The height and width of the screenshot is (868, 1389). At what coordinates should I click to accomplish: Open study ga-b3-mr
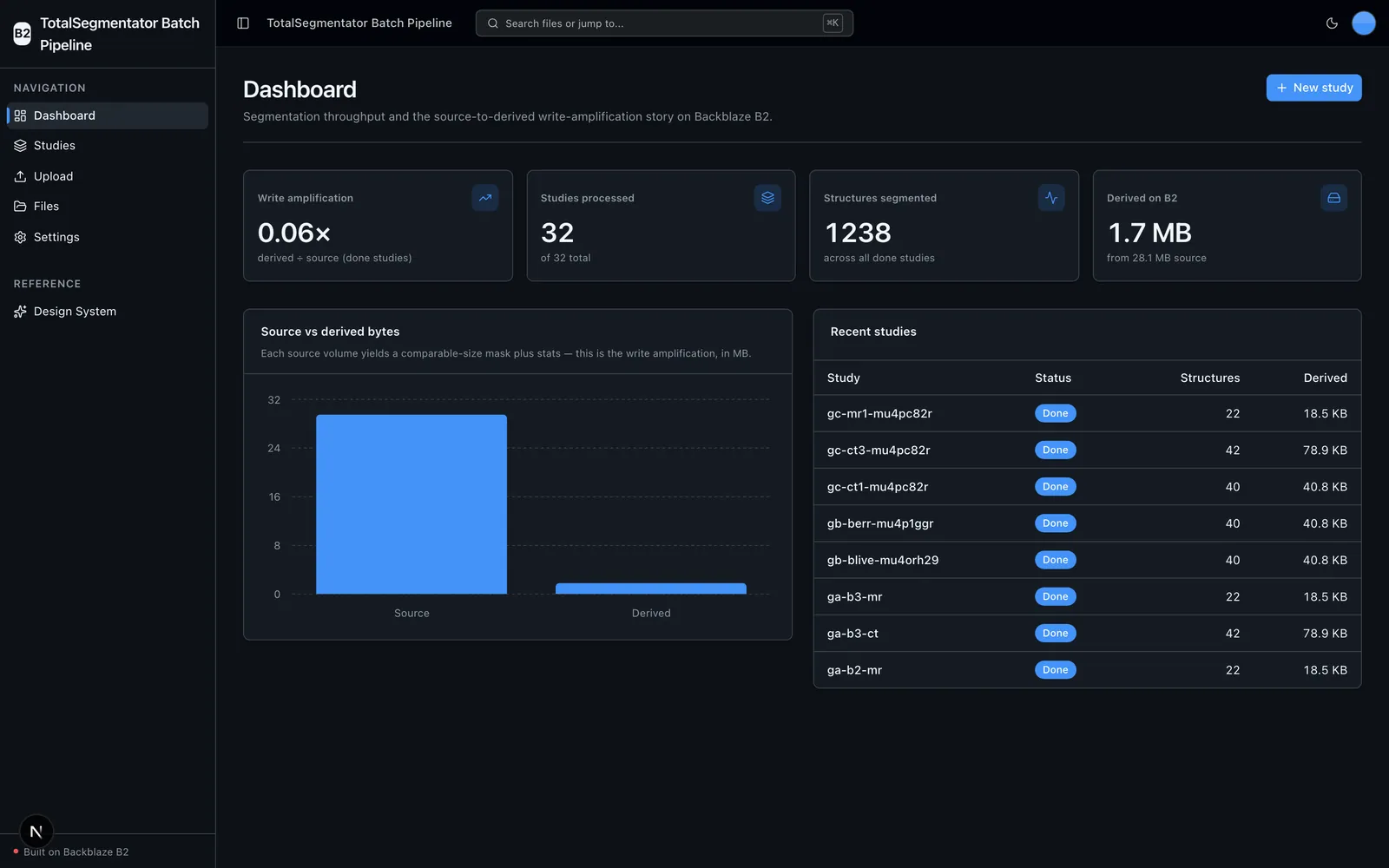point(854,597)
